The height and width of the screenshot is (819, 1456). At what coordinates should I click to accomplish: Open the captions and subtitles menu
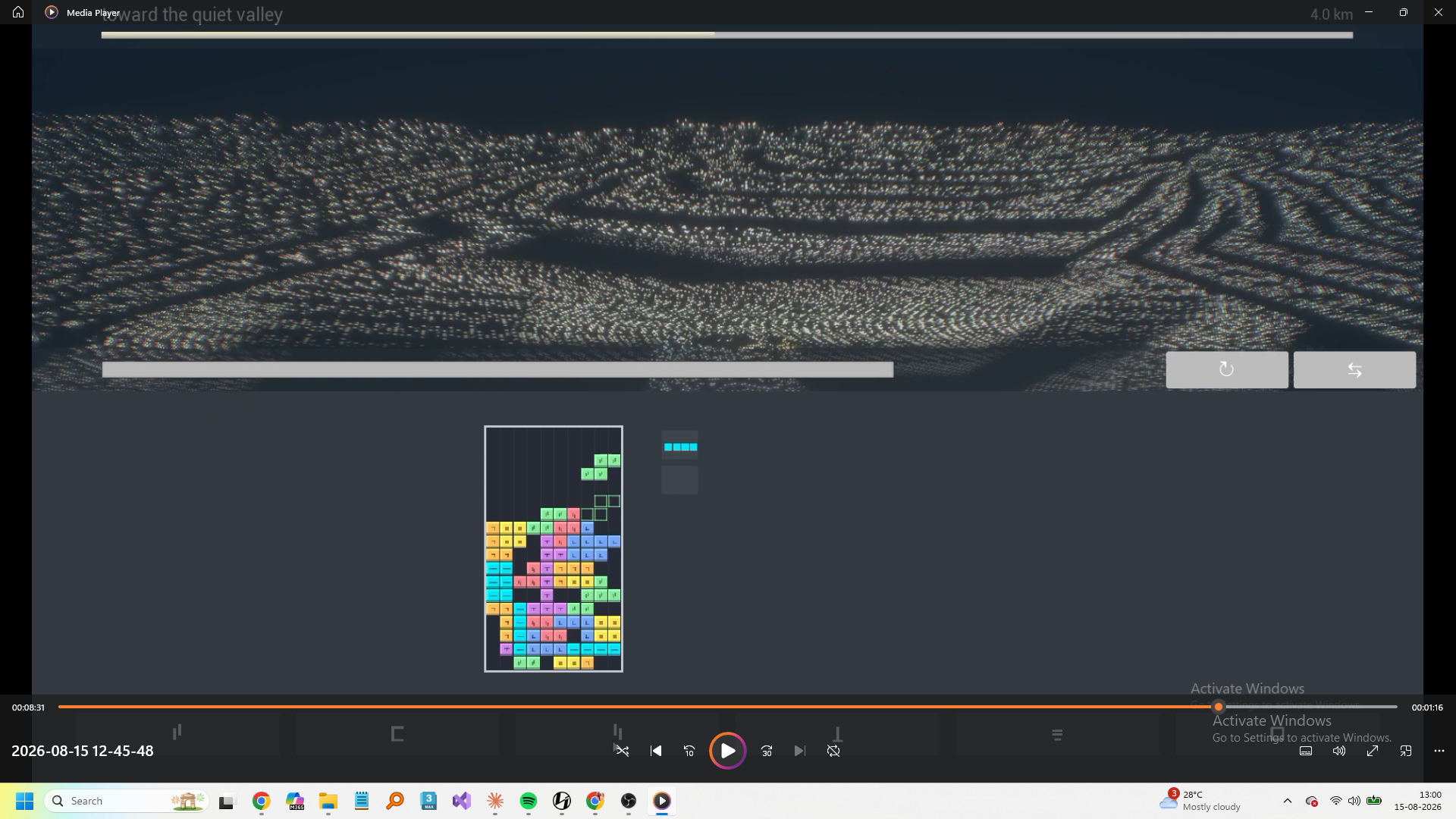(x=1306, y=751)
